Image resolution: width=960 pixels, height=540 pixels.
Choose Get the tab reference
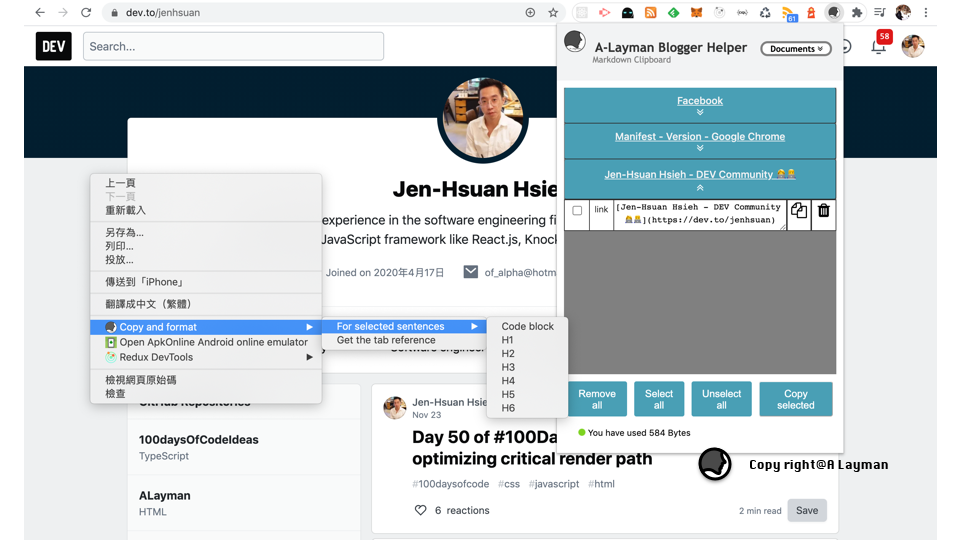[x=404, y=340]
